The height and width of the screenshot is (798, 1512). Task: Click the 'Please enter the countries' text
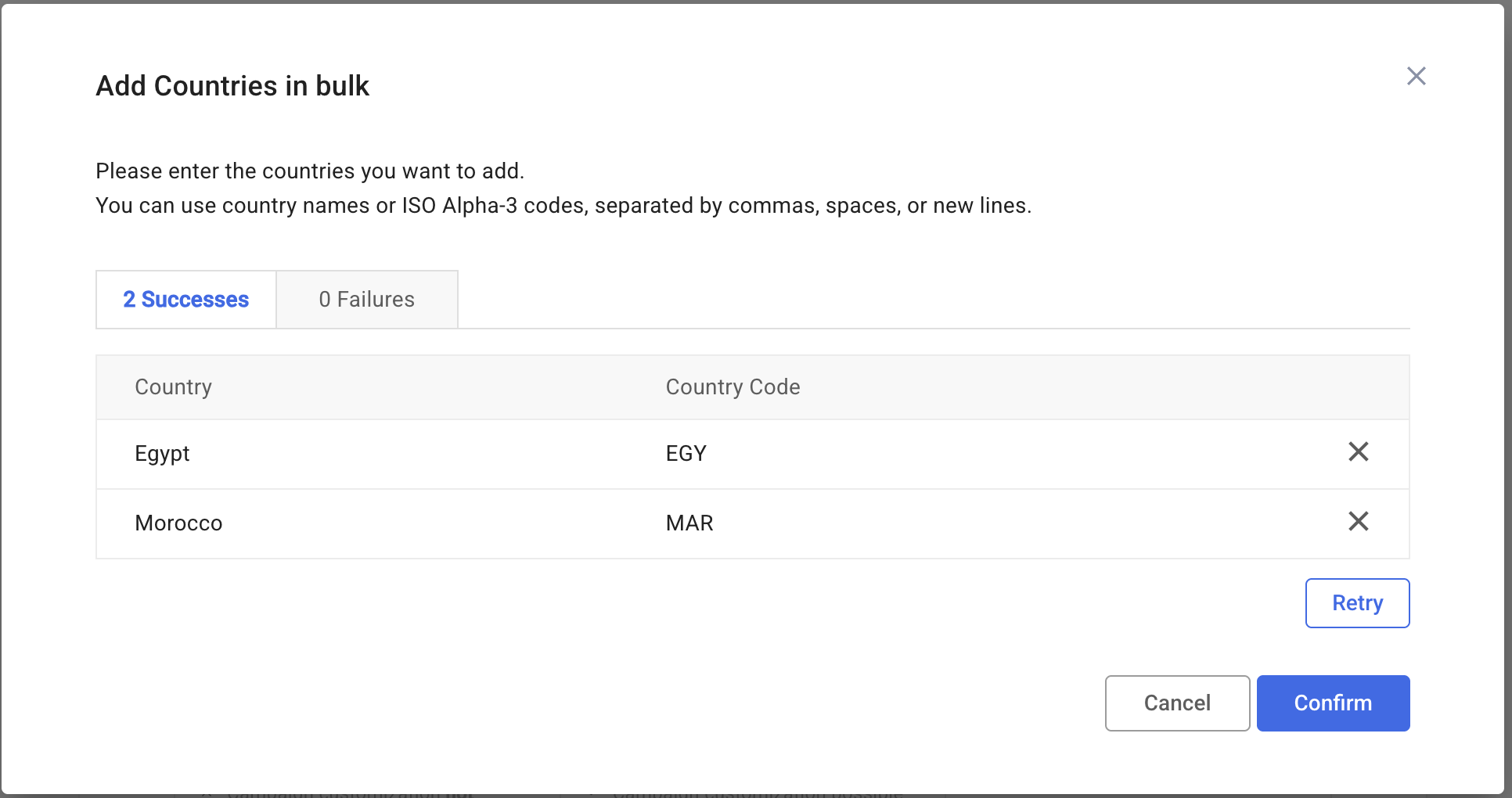pyautogui.click(x=310, y=171)
